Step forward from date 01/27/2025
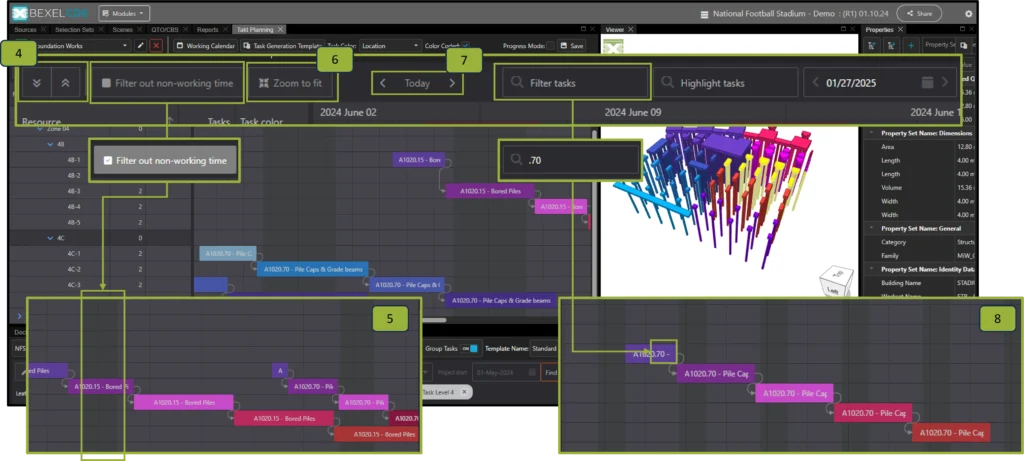The width and height of the screenshot is (1024, 461). pos(944,83)
